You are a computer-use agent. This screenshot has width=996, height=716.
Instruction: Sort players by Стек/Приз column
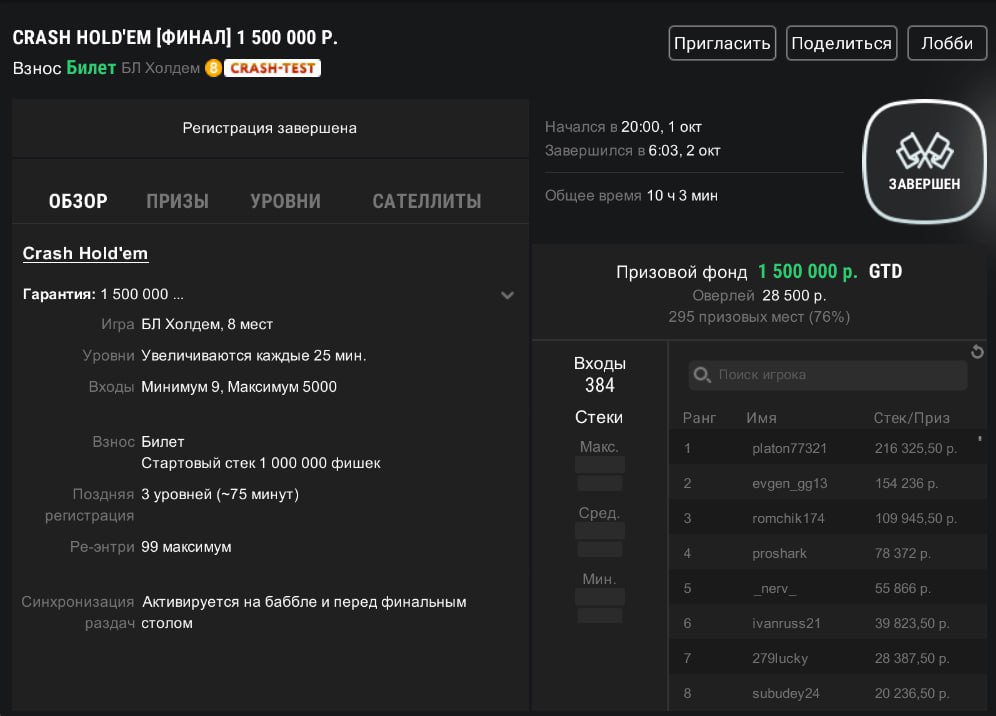(911, 418)
